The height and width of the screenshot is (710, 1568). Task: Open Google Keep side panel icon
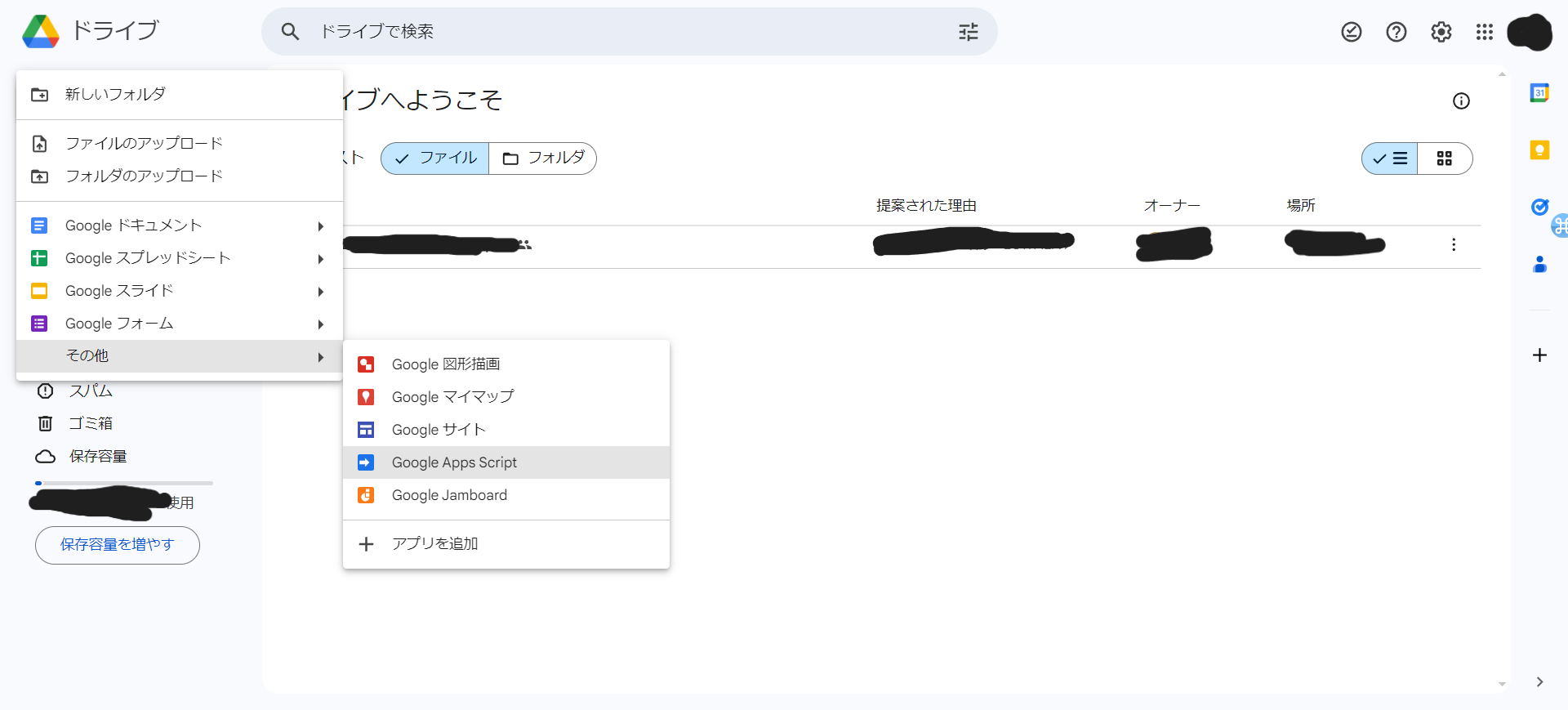point(1539,150)
